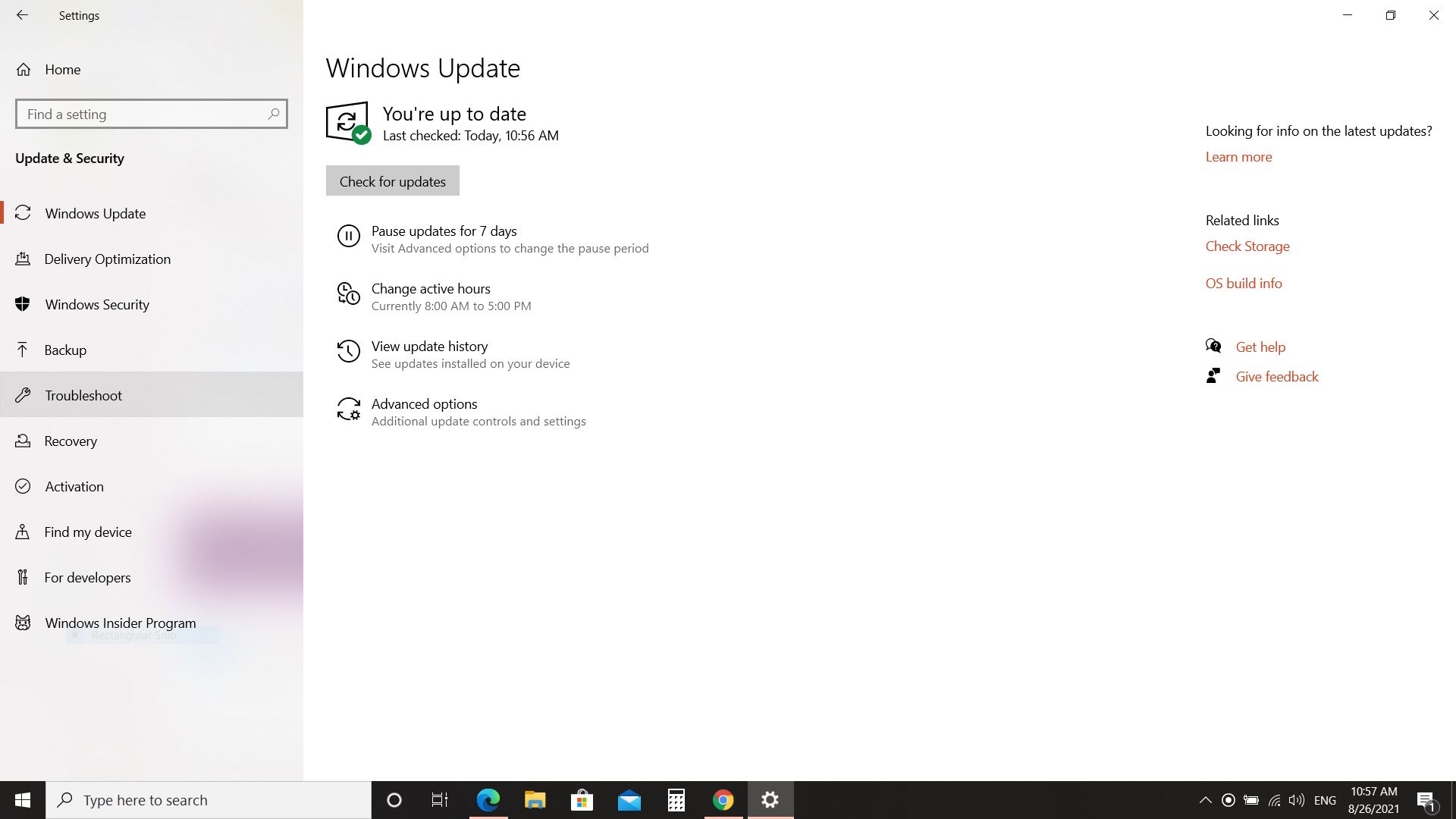The width and height of the screenshot is (1456, 819).
Task: Open File Explorer from the taskbar
Action: point(535,800)
